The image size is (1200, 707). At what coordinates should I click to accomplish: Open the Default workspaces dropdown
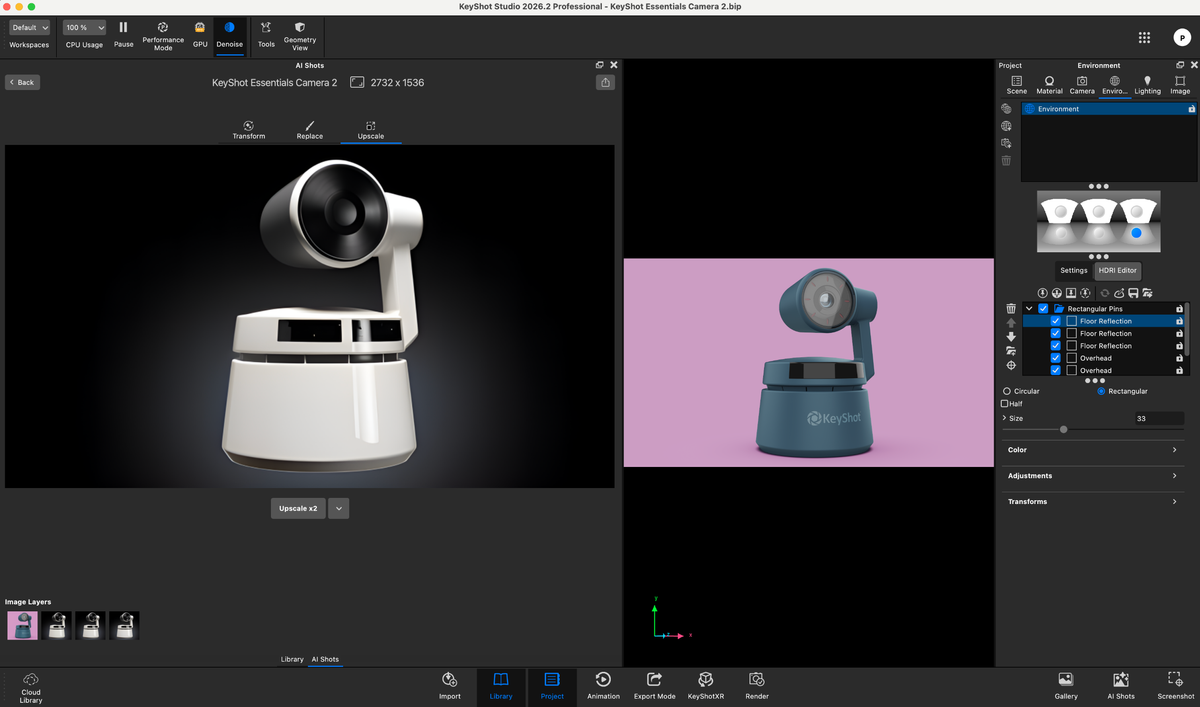coord(29,28)
